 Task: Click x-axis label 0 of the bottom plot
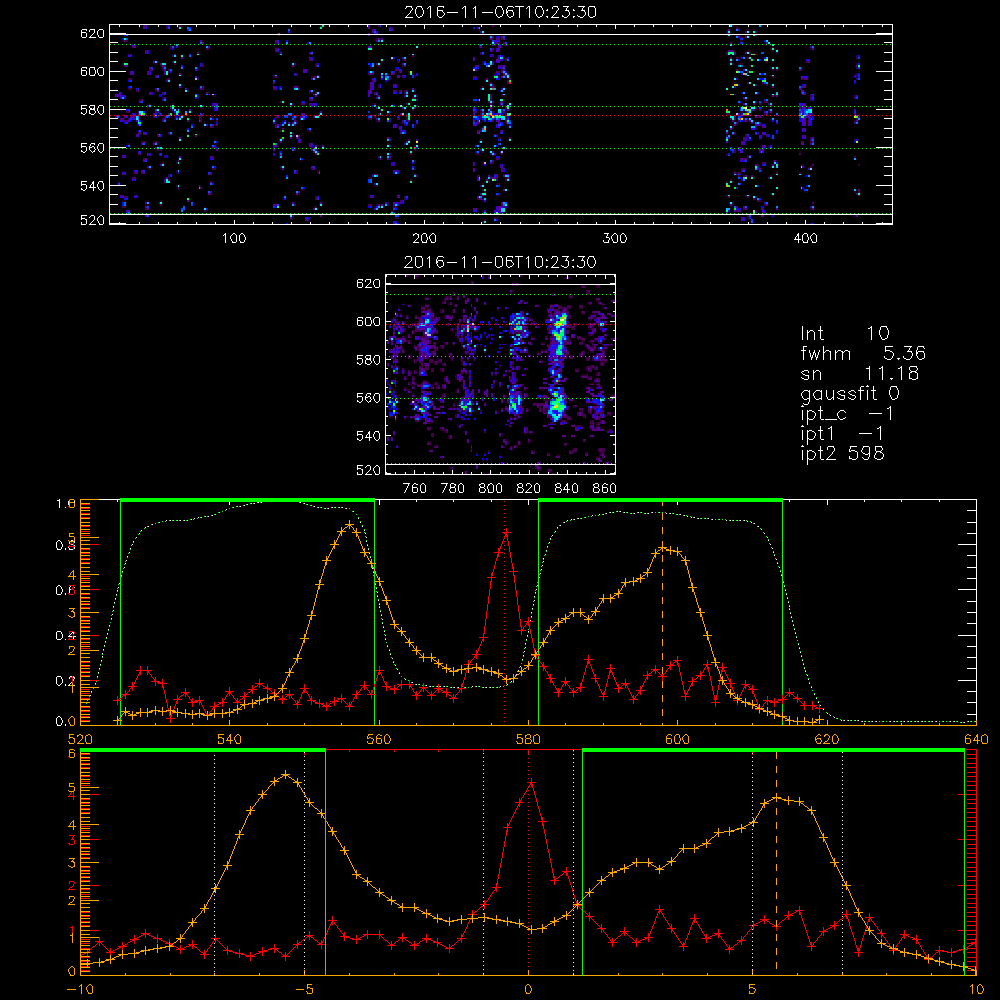coord(528,989)
